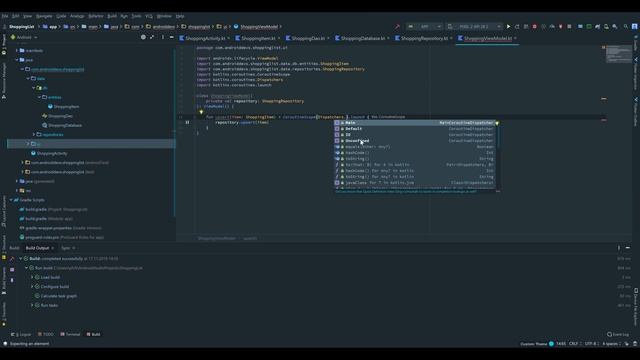Click the error stripe marker at editor top right
Screen dimensions: 640x360
coord(603,47)
